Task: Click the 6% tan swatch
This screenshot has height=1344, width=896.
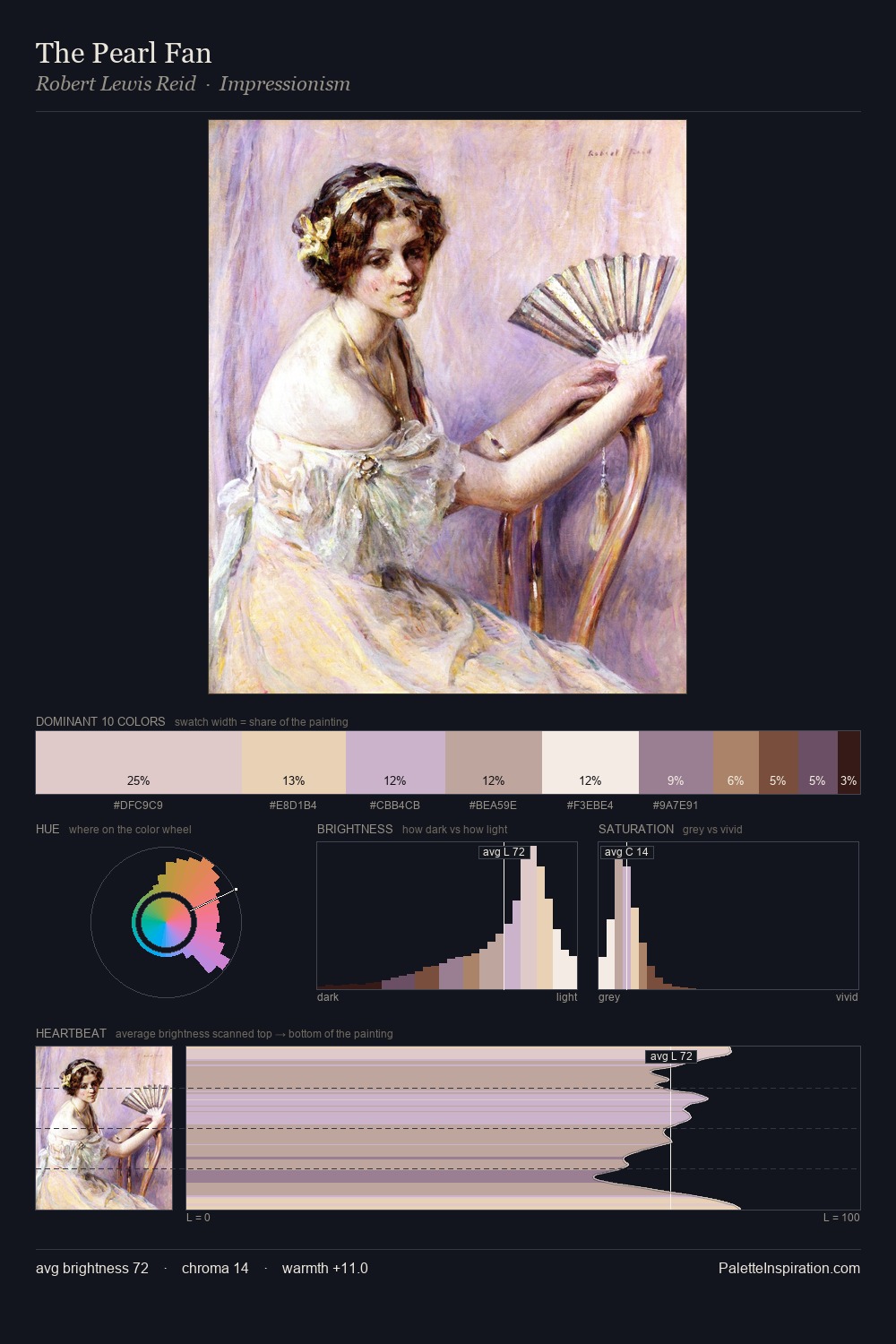Action: [x=736, y=762]
